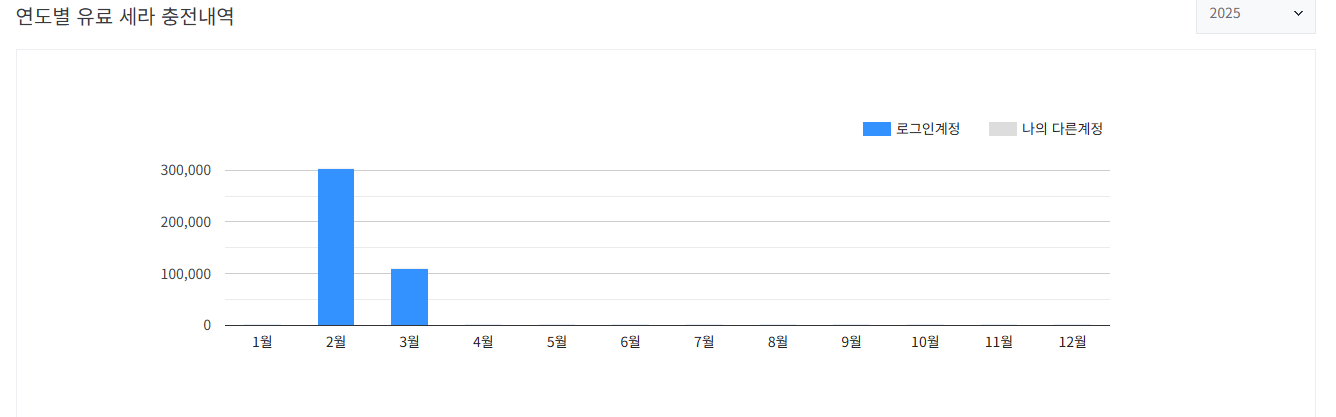
Task: Click the 8월 axis label
Action: click(x=778, y=342)
